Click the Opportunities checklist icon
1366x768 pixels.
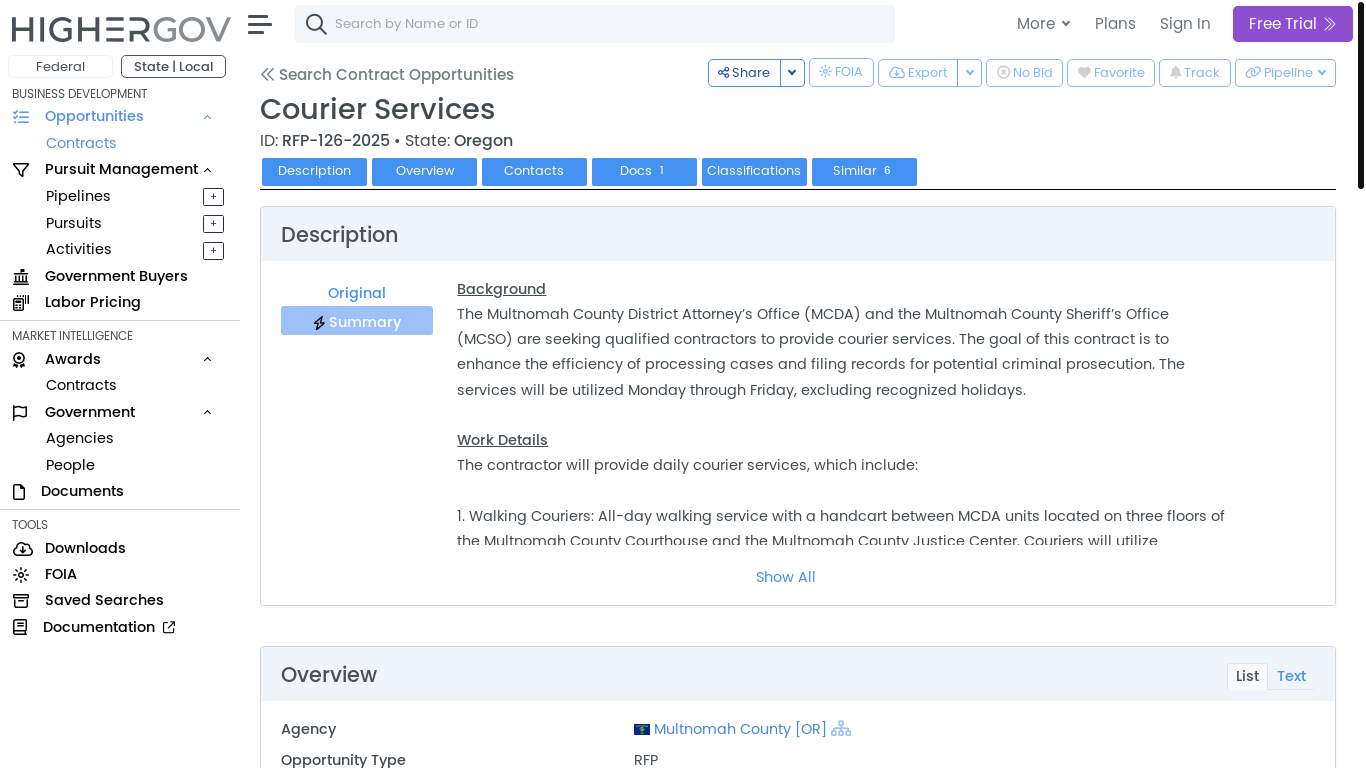[x=21, y=116]
